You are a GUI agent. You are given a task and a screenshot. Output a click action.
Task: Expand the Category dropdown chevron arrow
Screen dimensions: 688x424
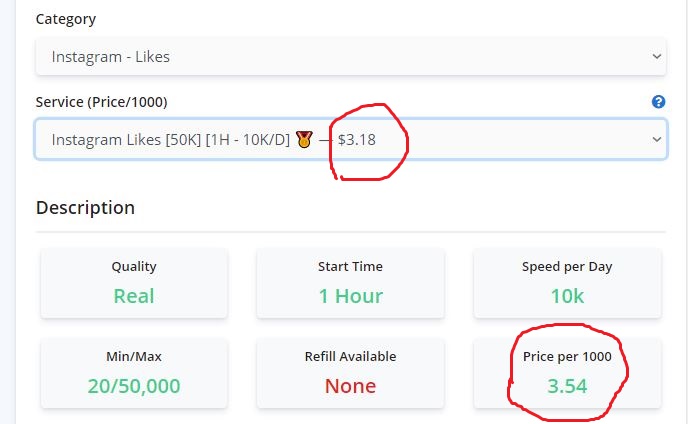coord(656,57)
